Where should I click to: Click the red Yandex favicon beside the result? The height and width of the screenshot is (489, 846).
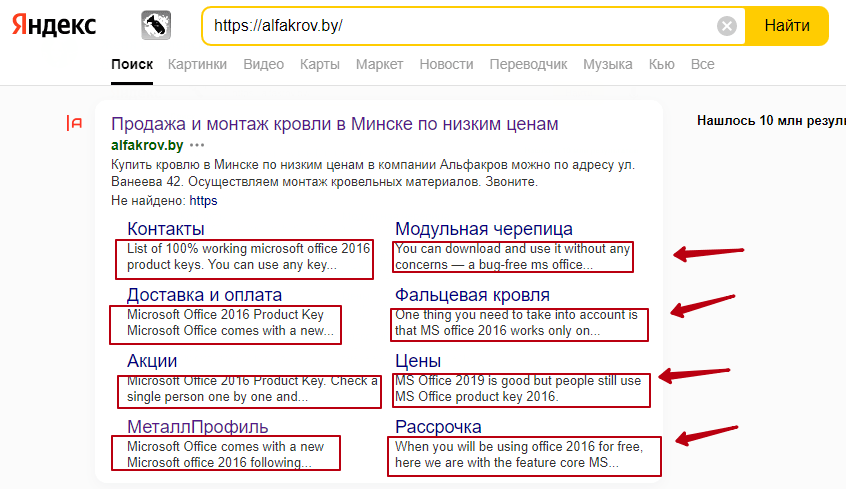click(x=74, y=123)
